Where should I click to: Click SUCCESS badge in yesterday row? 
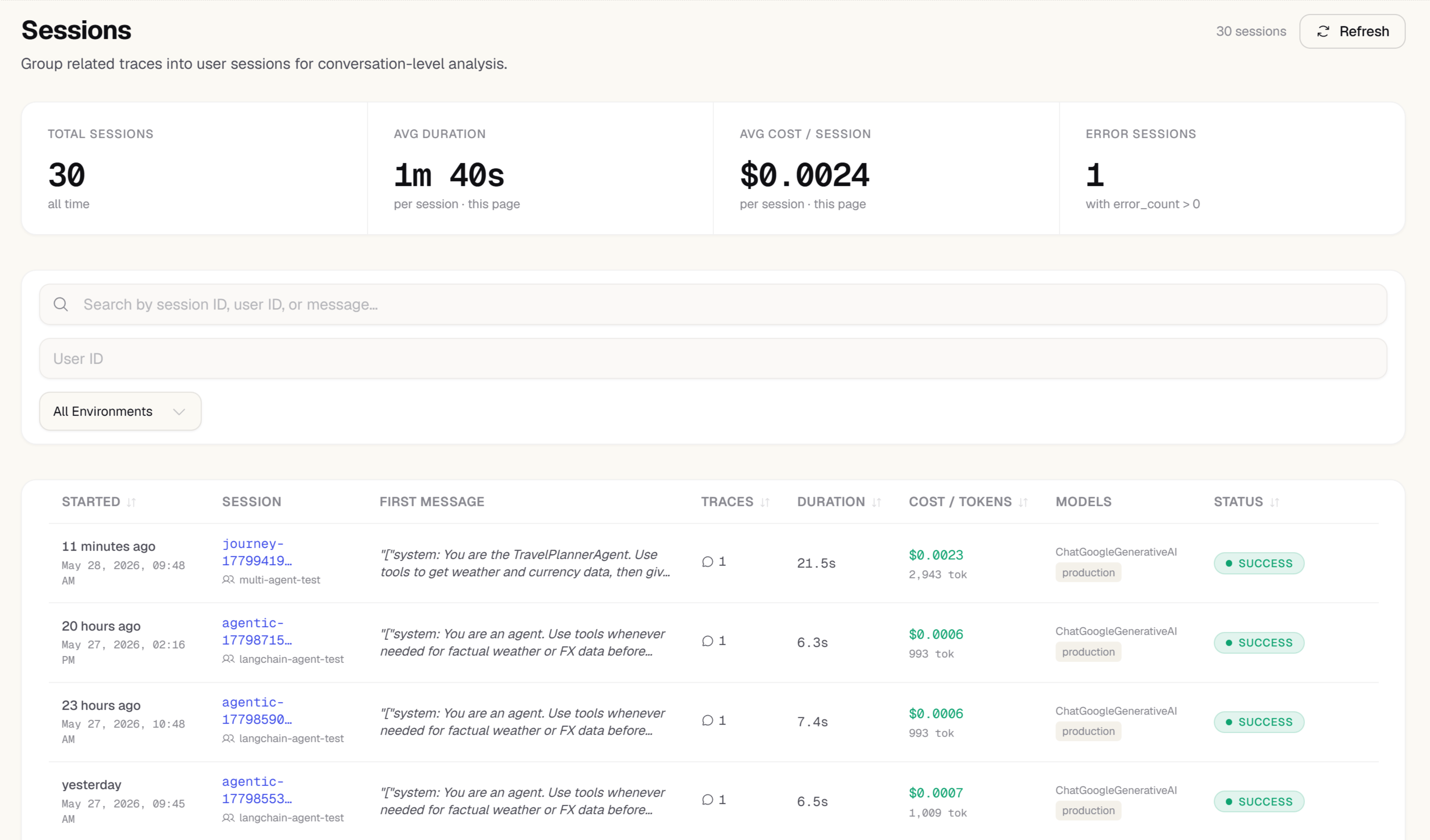coord(1259,802)
